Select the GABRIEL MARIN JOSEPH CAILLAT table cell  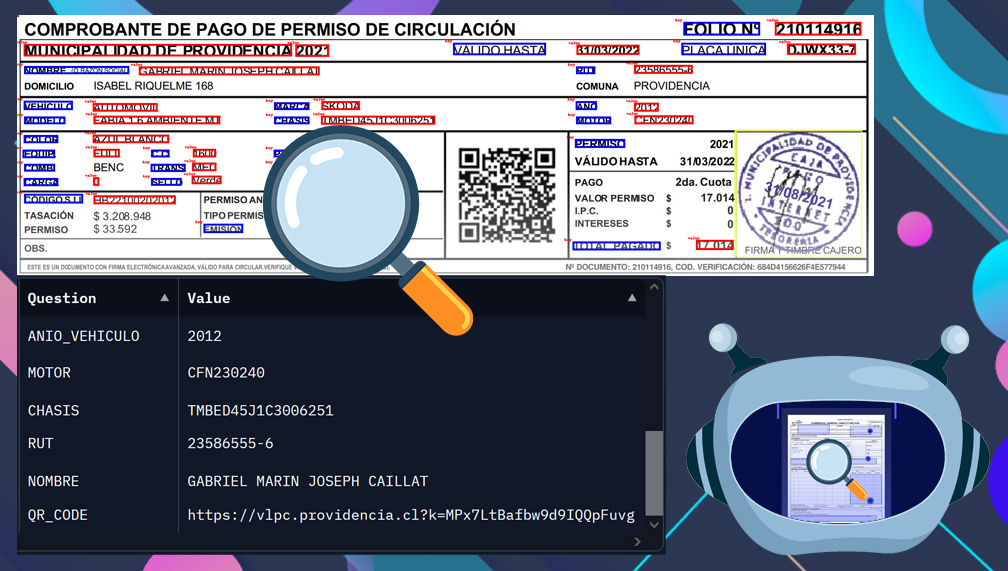[x=308, y=481]
